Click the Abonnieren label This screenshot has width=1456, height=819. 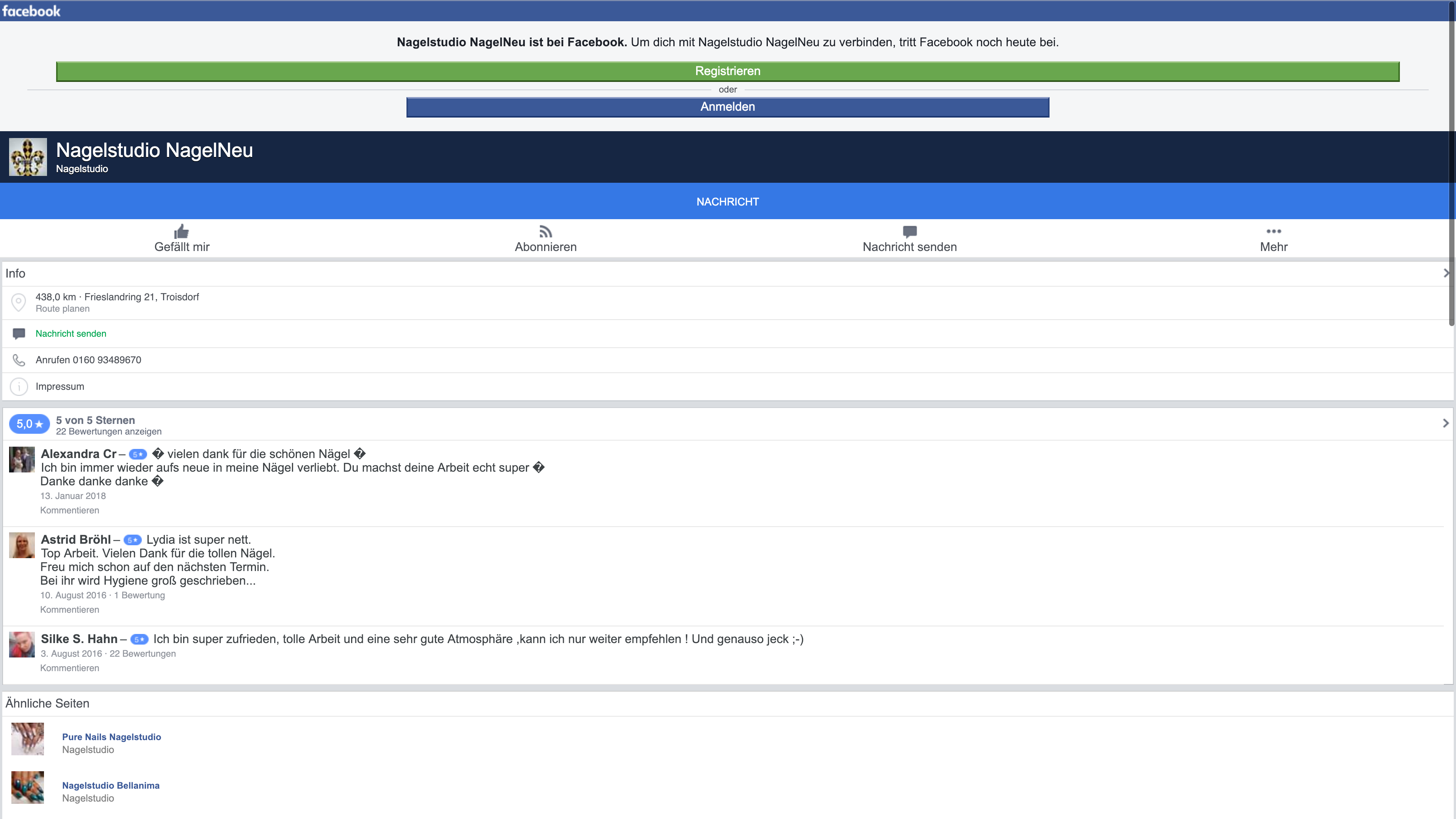pyautogui.click(x=546, y=247)
